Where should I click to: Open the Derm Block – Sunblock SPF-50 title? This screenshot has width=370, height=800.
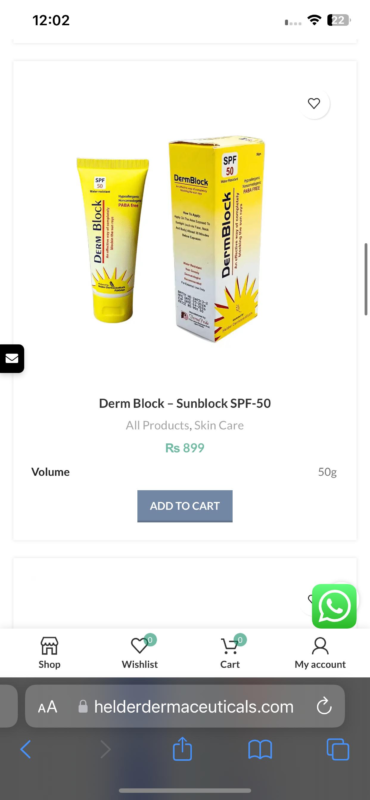coord(185,404)
